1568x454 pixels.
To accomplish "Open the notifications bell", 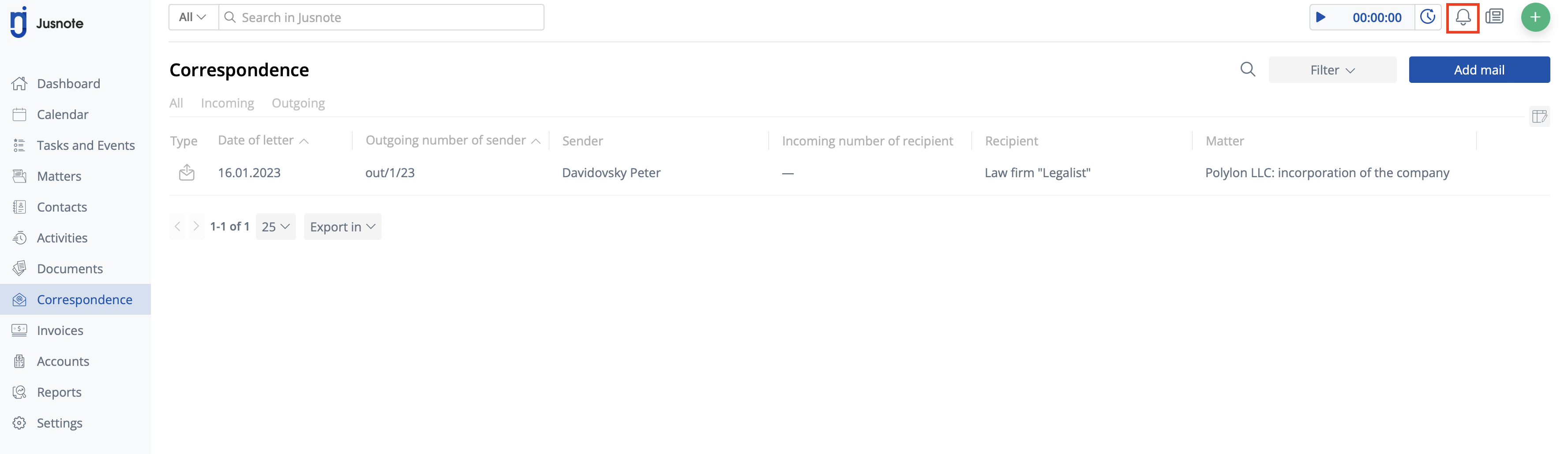I will click(1463, 18).
